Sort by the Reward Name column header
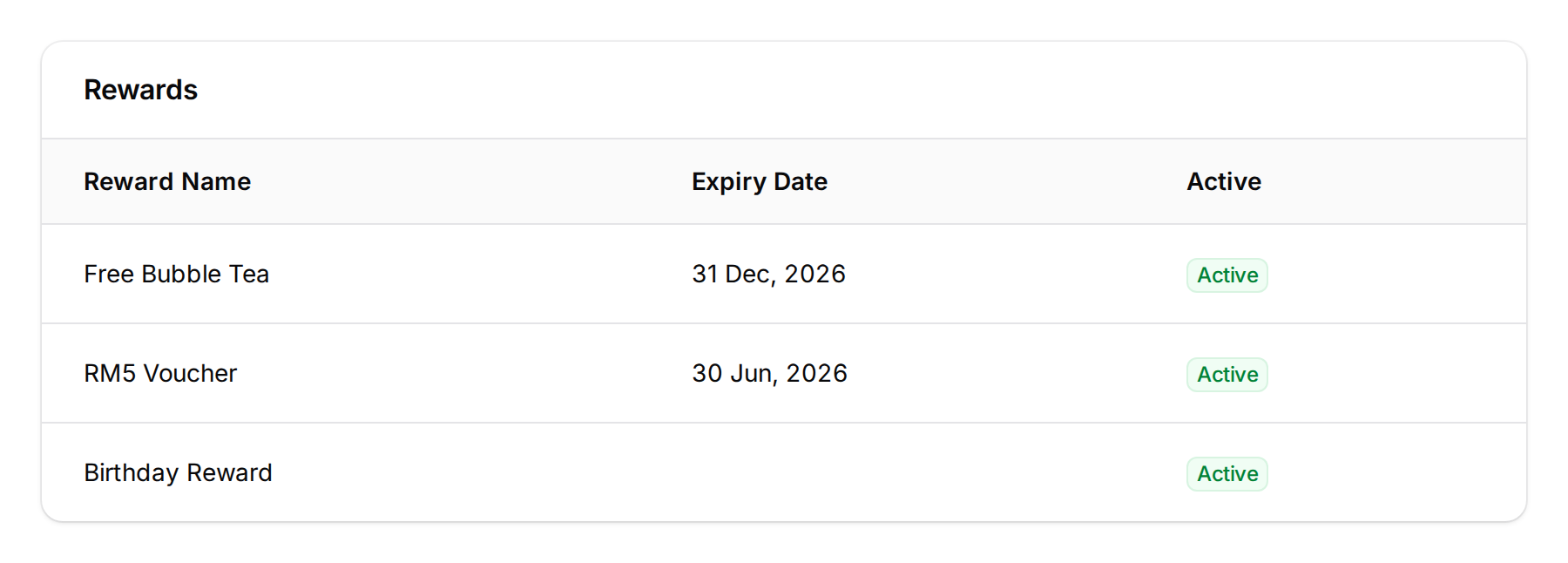This screenshot has height=563, width=1568. tap(167, 181)
